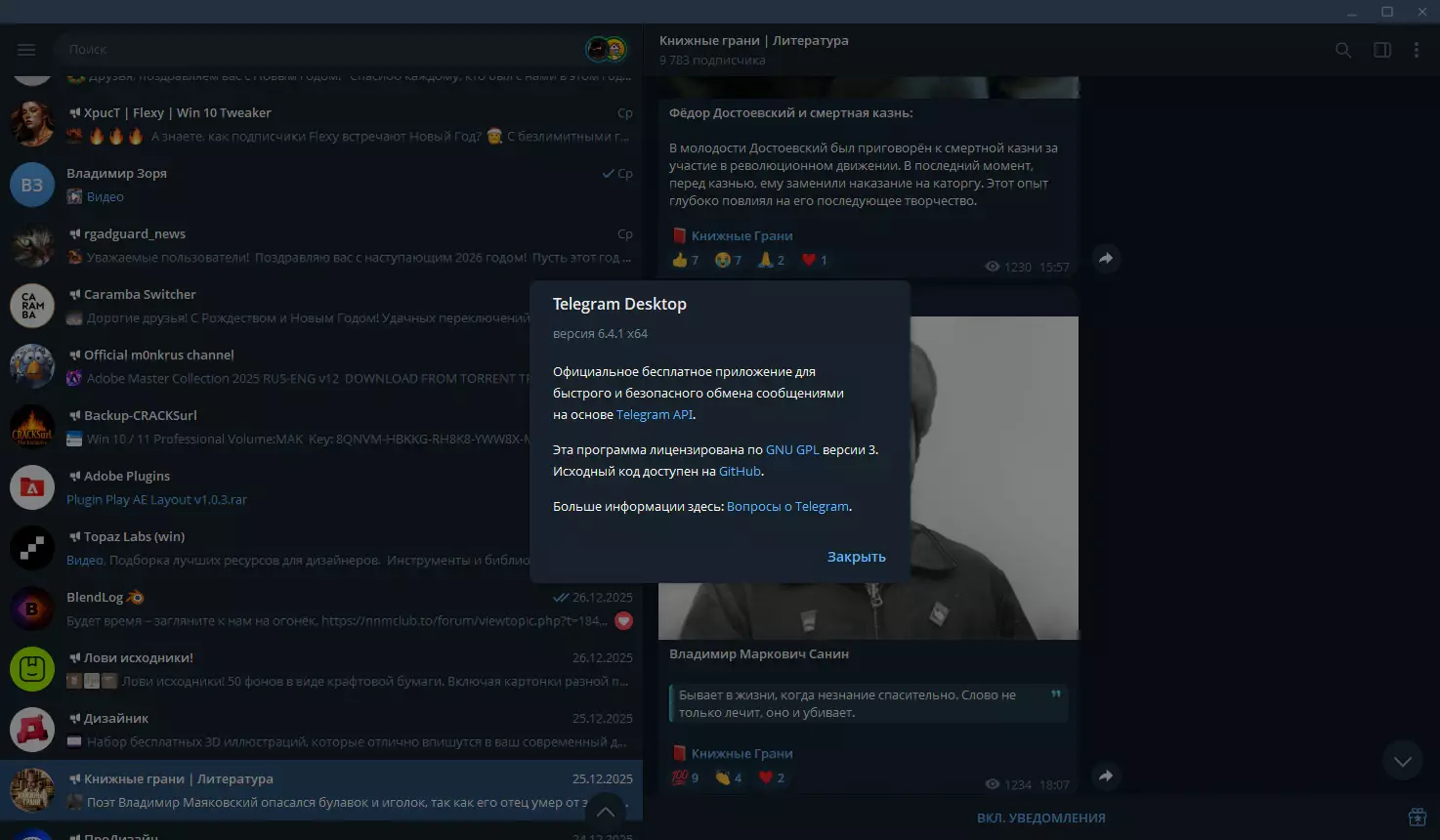This screenshot has width=1440, height=840.
Task: Open Книжные Грани signature link under Санин post
Action: click(741, 753)
